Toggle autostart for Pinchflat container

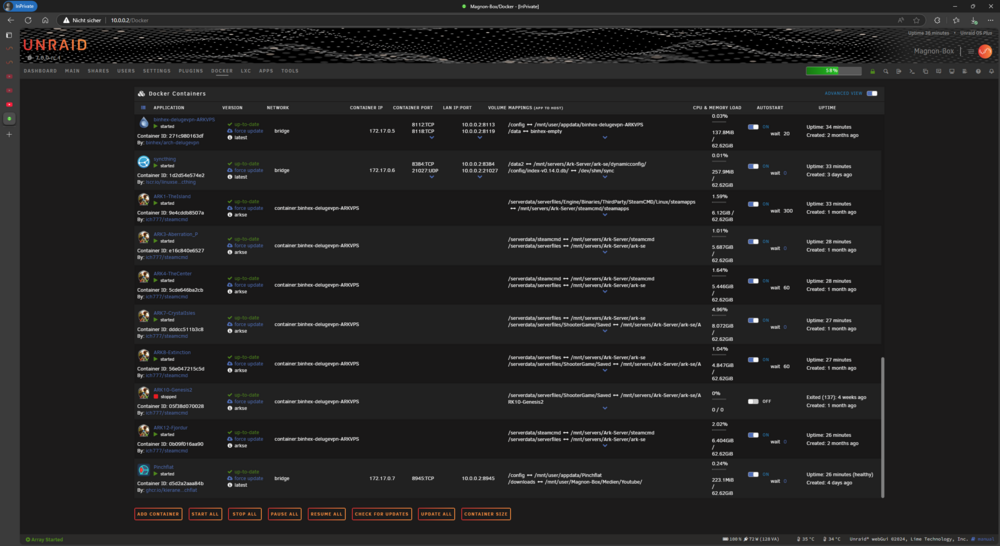click(x=753, y=475)
